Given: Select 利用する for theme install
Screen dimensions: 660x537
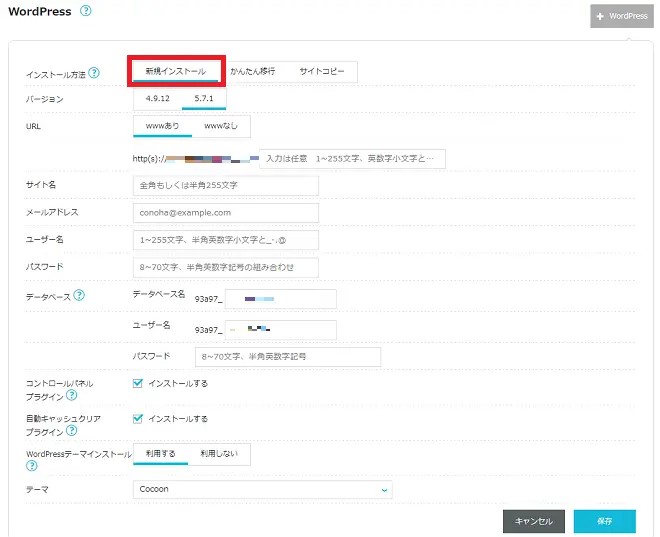Looking at the screenshot, I should pos(161,454).
